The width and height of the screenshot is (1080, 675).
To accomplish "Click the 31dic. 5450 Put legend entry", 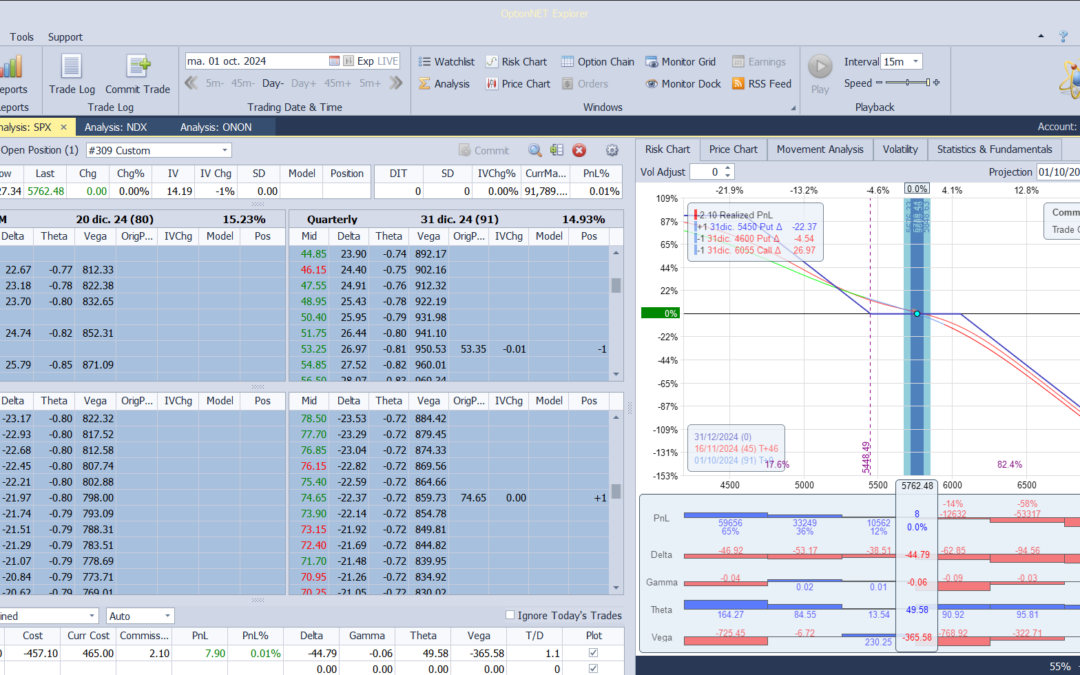I will coord(756,227).
